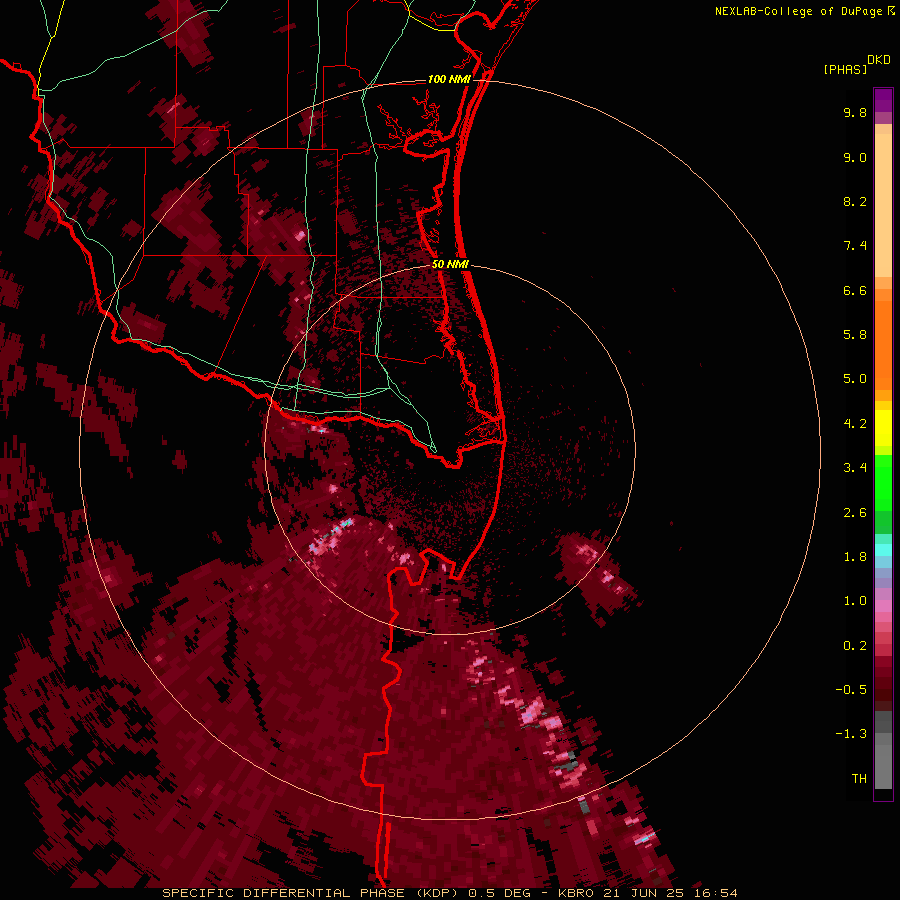Click the 2.6 scale label
Screen dimensions: 900x900
click(x=855, y=513)
